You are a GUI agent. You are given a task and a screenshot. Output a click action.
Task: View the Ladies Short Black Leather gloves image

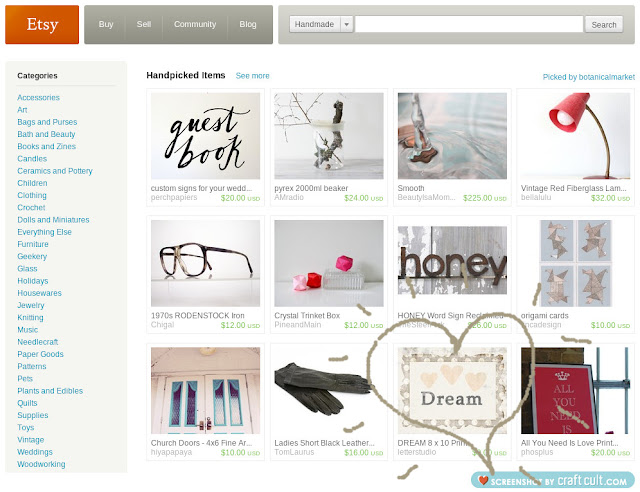tap(329, 391)
